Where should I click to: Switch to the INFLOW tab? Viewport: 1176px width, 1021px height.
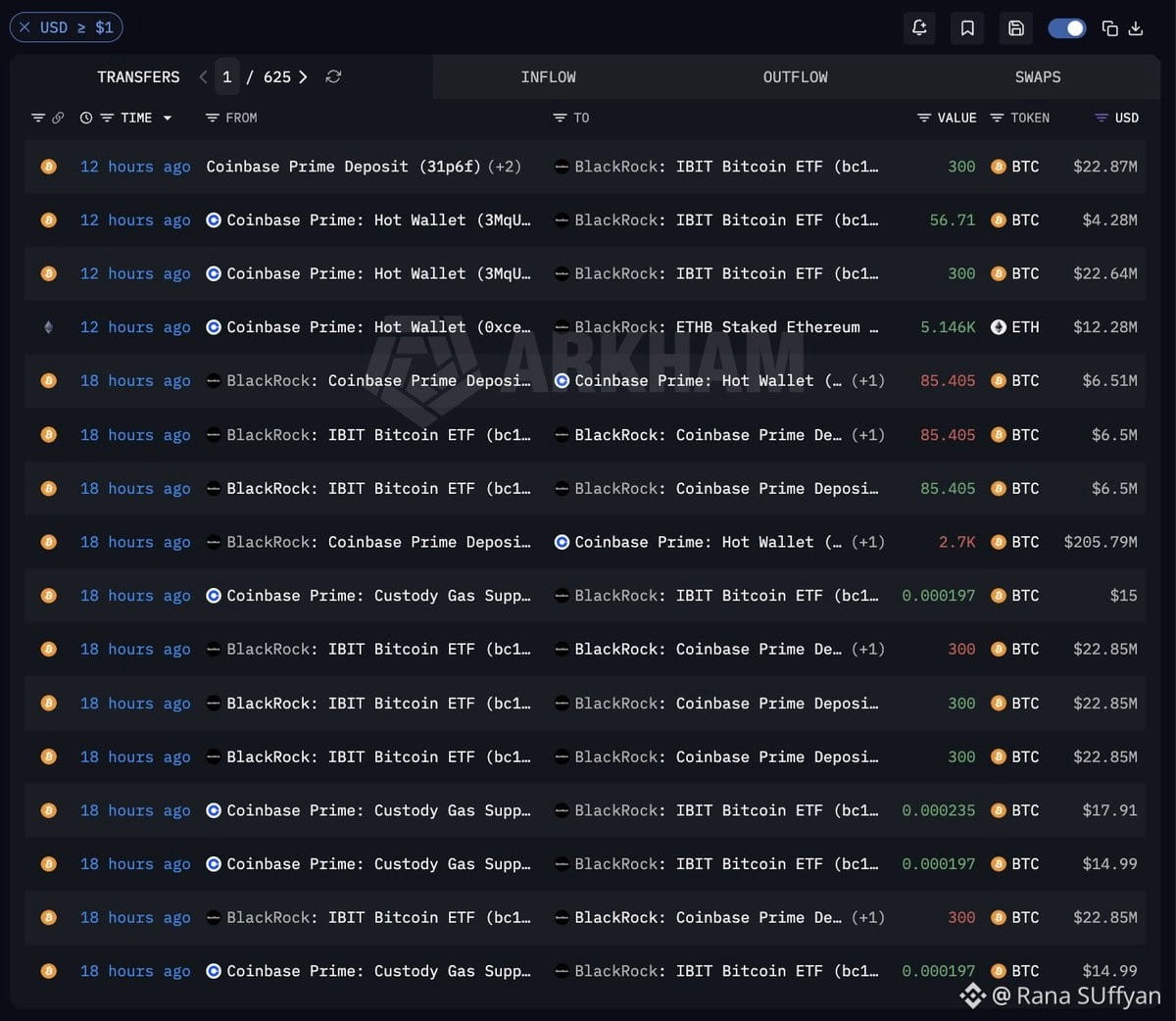tap(548, 76)
